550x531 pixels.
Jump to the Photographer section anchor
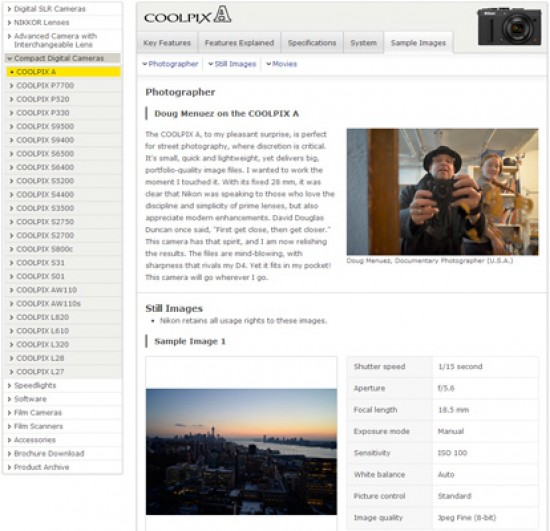click(170, 64)
